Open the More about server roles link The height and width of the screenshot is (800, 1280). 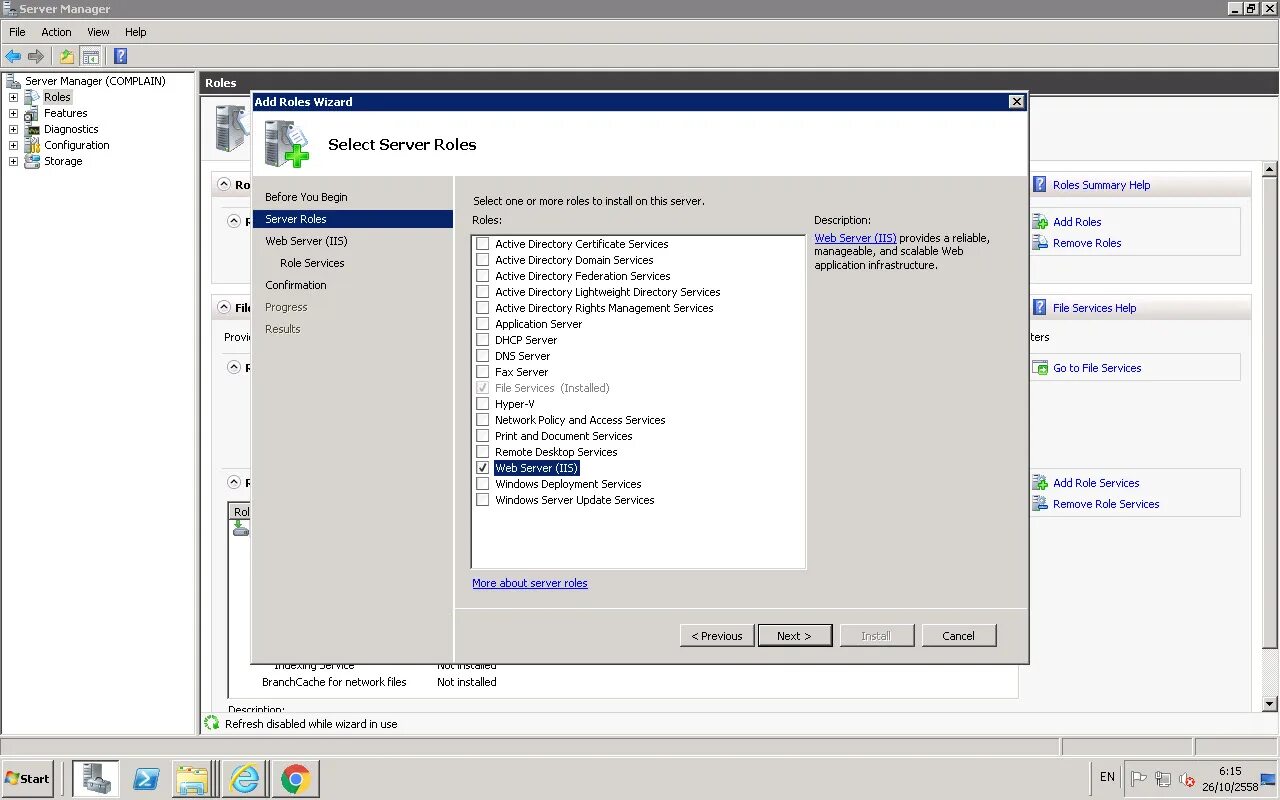pos(530,583)
